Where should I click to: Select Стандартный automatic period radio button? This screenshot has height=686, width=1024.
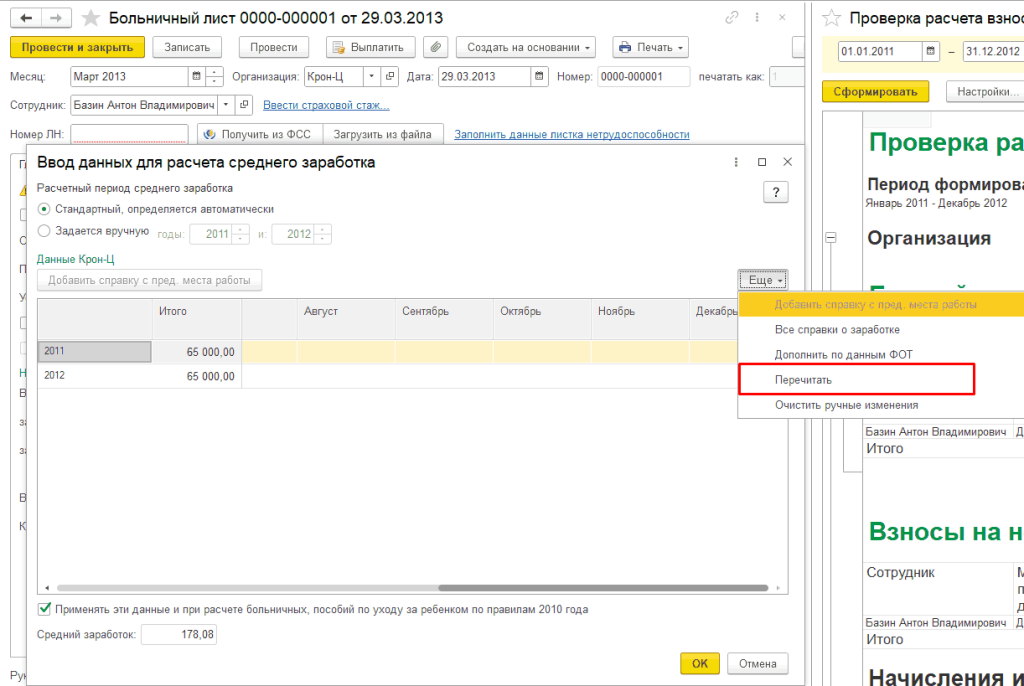pos(44,209)
